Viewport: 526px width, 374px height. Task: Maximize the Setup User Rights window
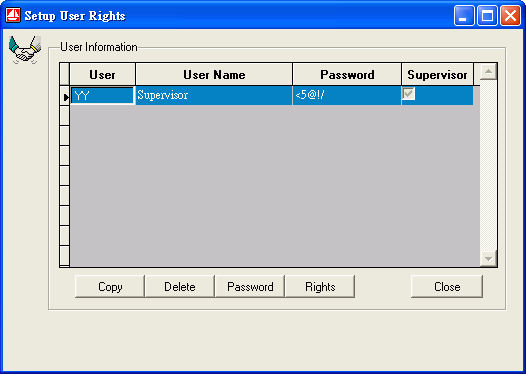487,15
